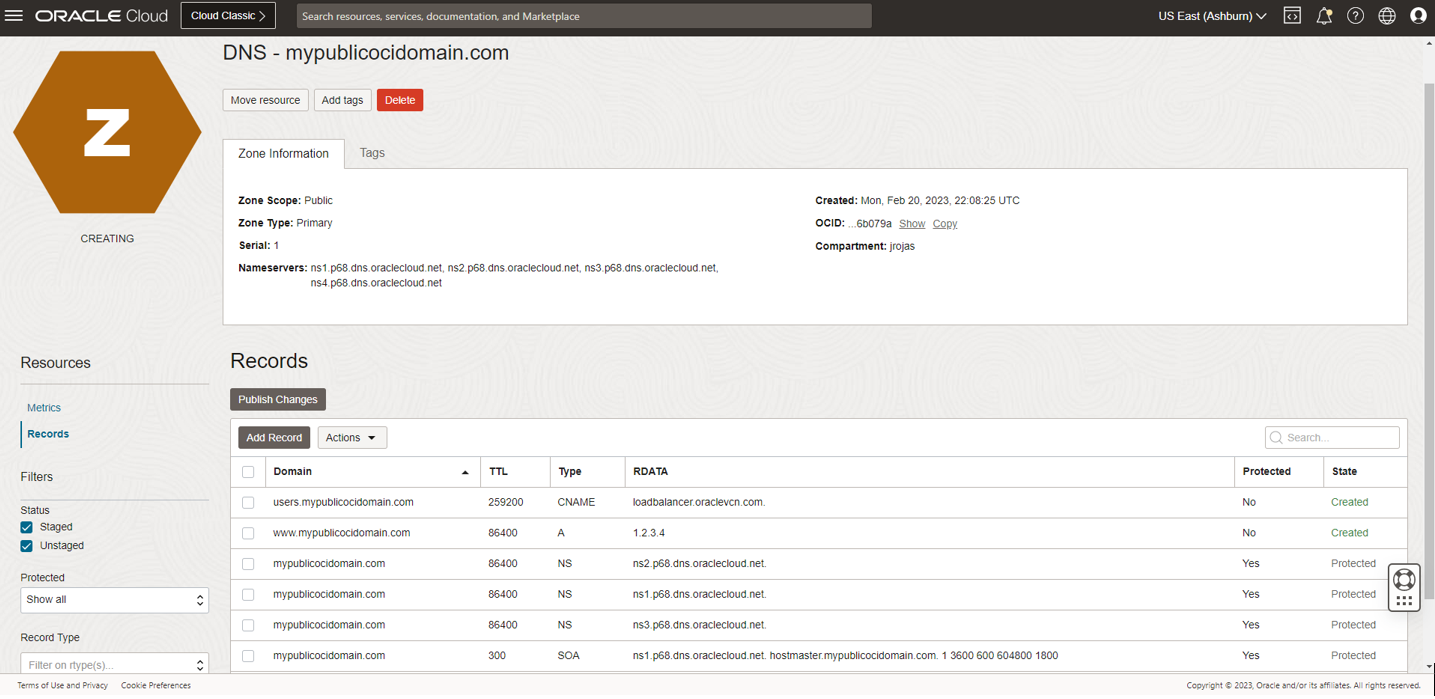The image size is (1435, 699).
Task: Open the help icon
Action: tap(1355, 15)
